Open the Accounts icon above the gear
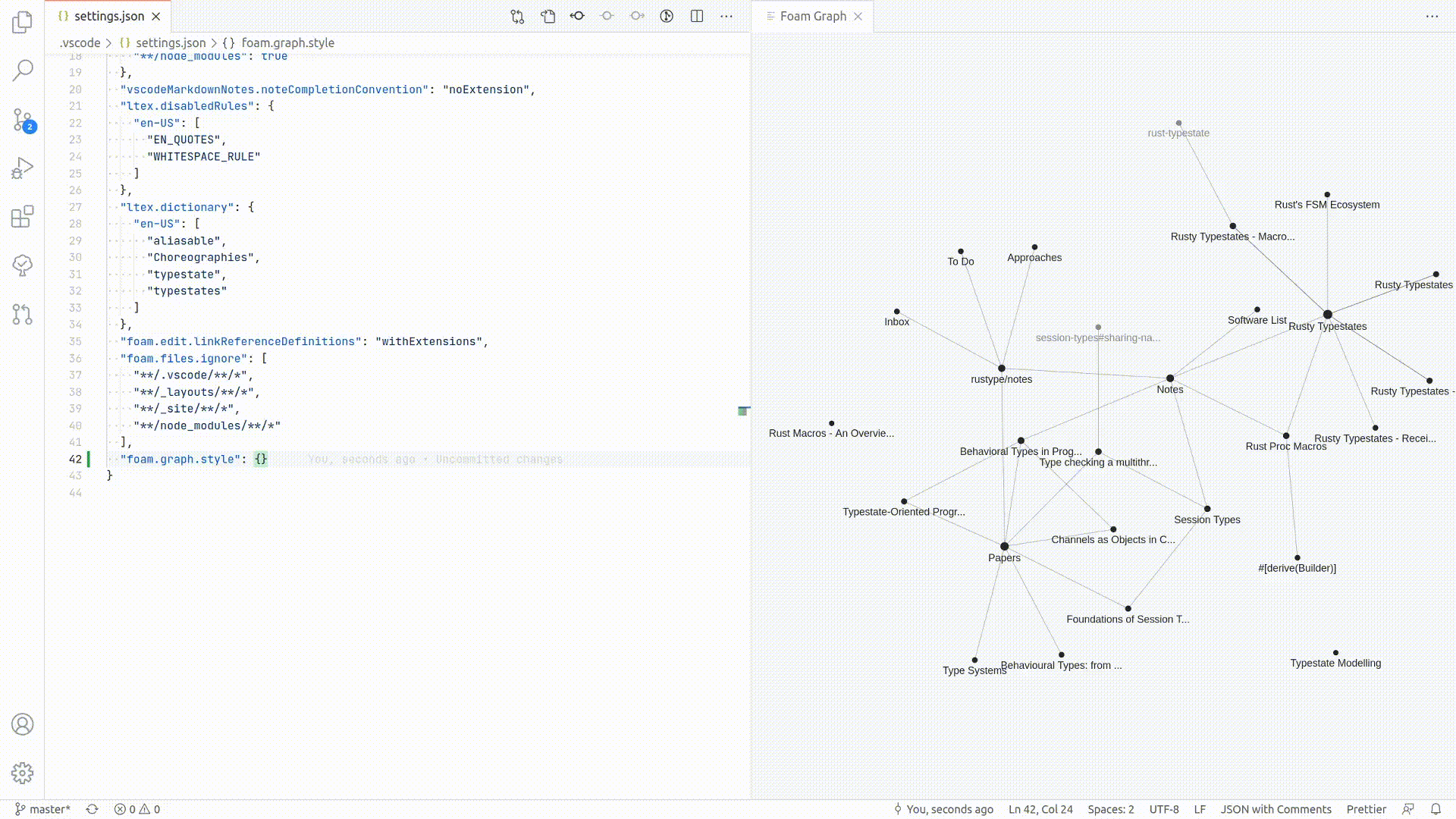The image size is (1456, 819). (x=22, y=724)
